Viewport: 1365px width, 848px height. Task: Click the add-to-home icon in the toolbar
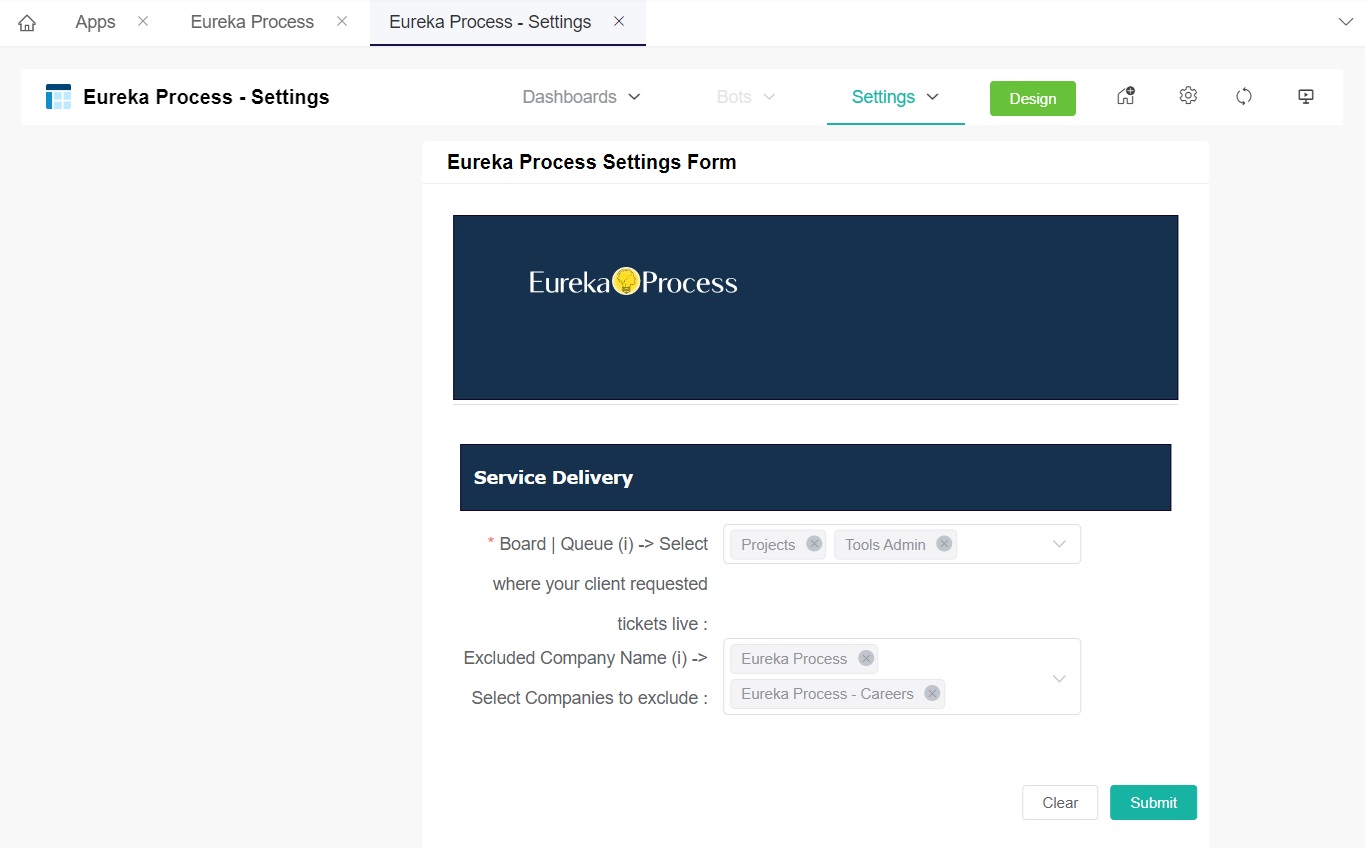pos(1125,95)
